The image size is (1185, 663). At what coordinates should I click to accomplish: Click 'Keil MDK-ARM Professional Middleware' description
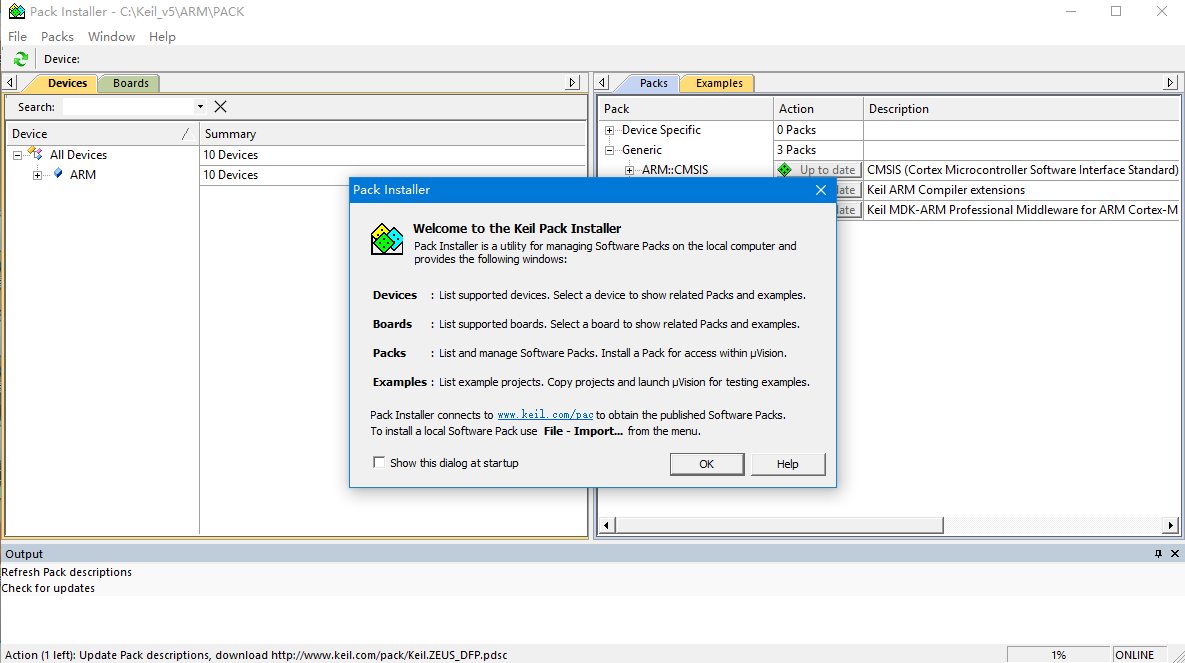coord(1023,209)
